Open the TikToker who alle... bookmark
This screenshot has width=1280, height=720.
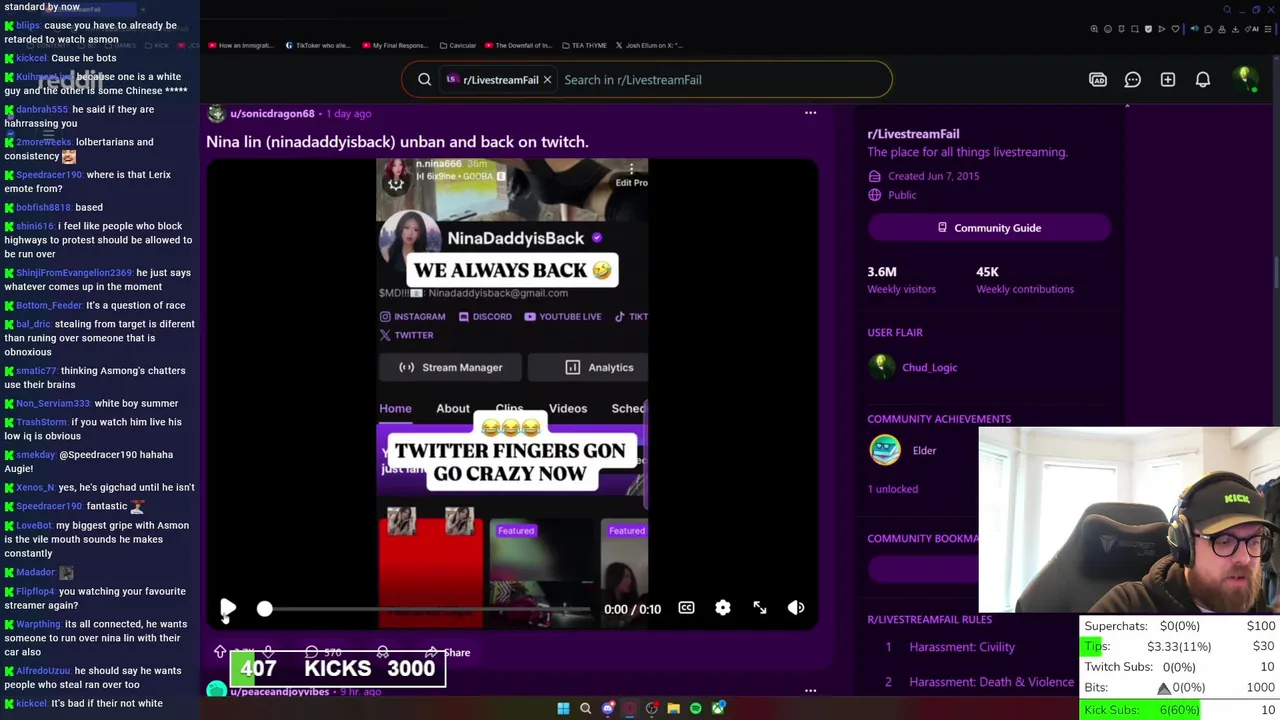point(318,45)
